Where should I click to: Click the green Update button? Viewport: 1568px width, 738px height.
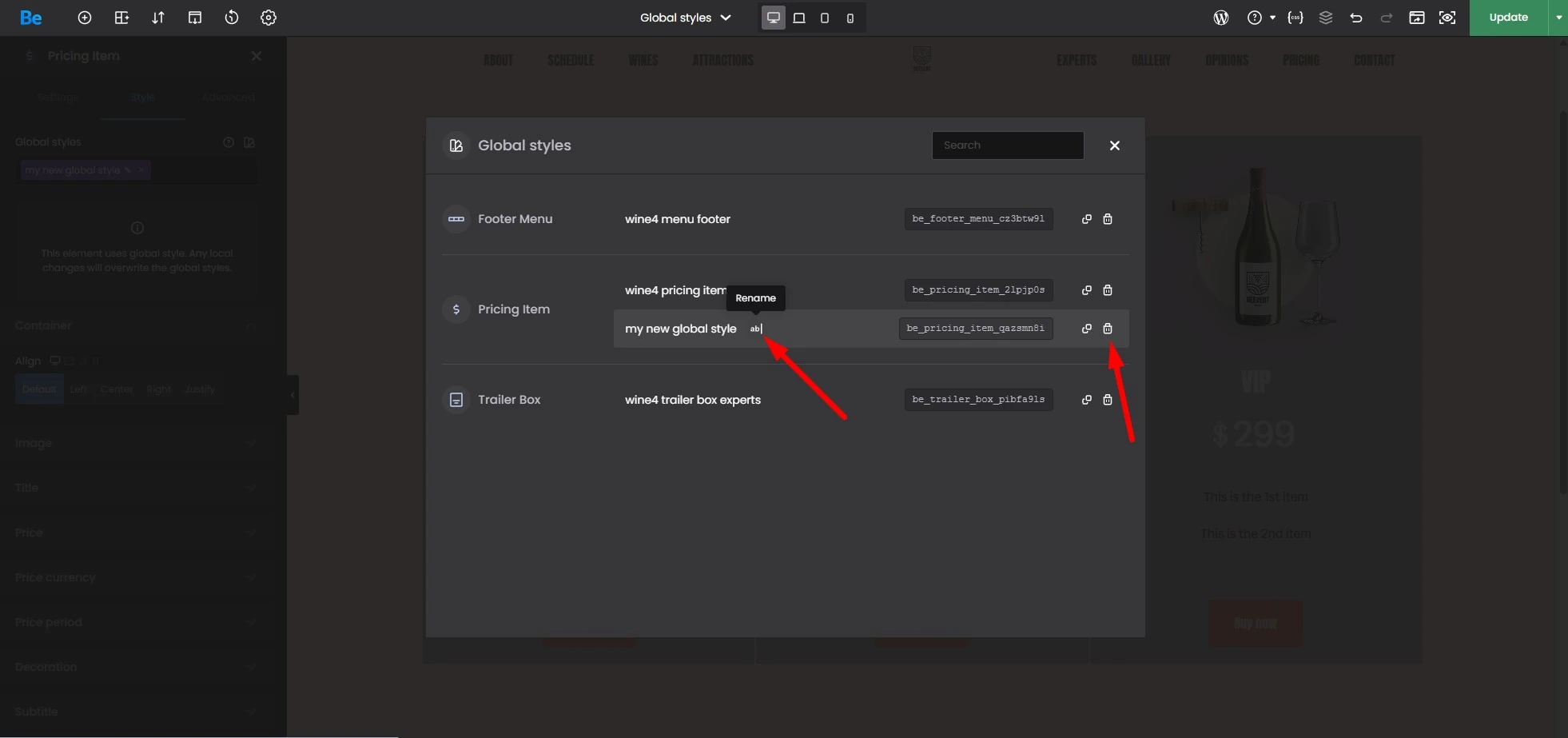[x=1508, y=18]
